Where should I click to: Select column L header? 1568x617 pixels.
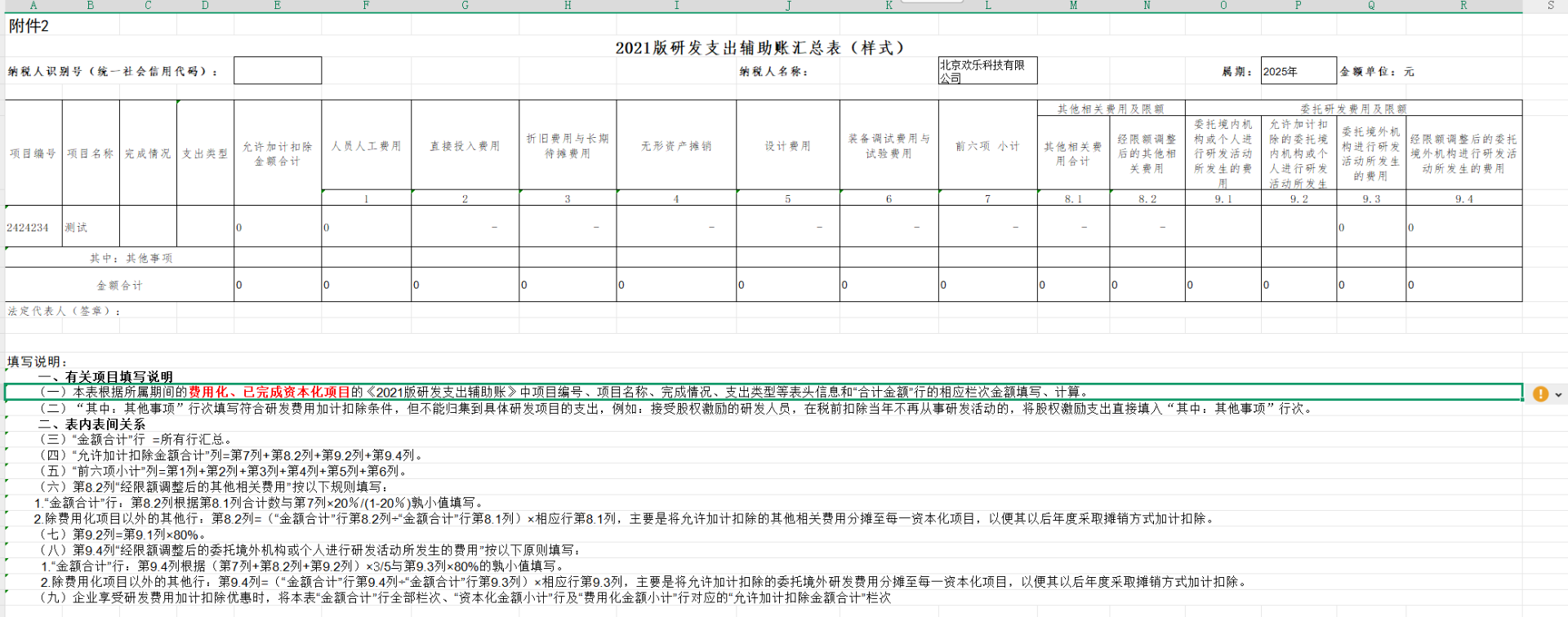[x=987, y=6]
